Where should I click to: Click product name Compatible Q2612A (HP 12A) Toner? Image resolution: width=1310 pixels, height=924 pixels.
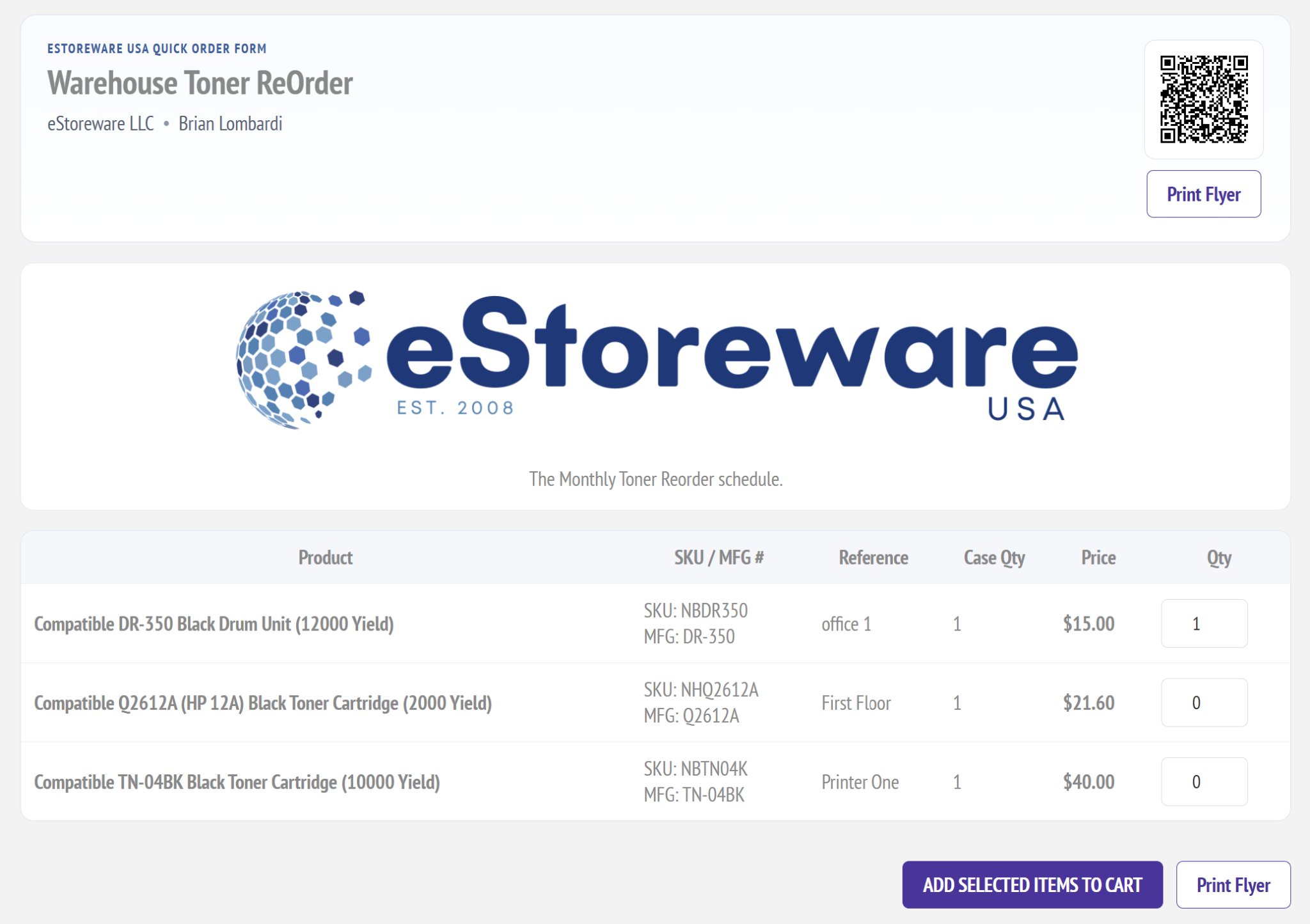click(x=263, y=703)
